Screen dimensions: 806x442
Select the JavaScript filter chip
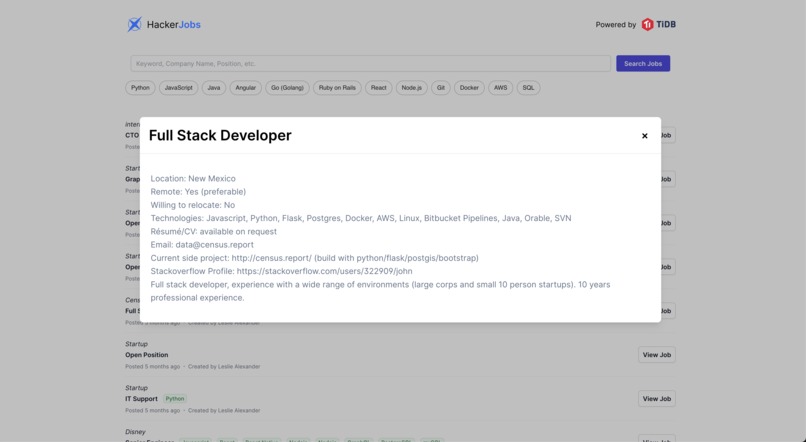coord(178,88)
